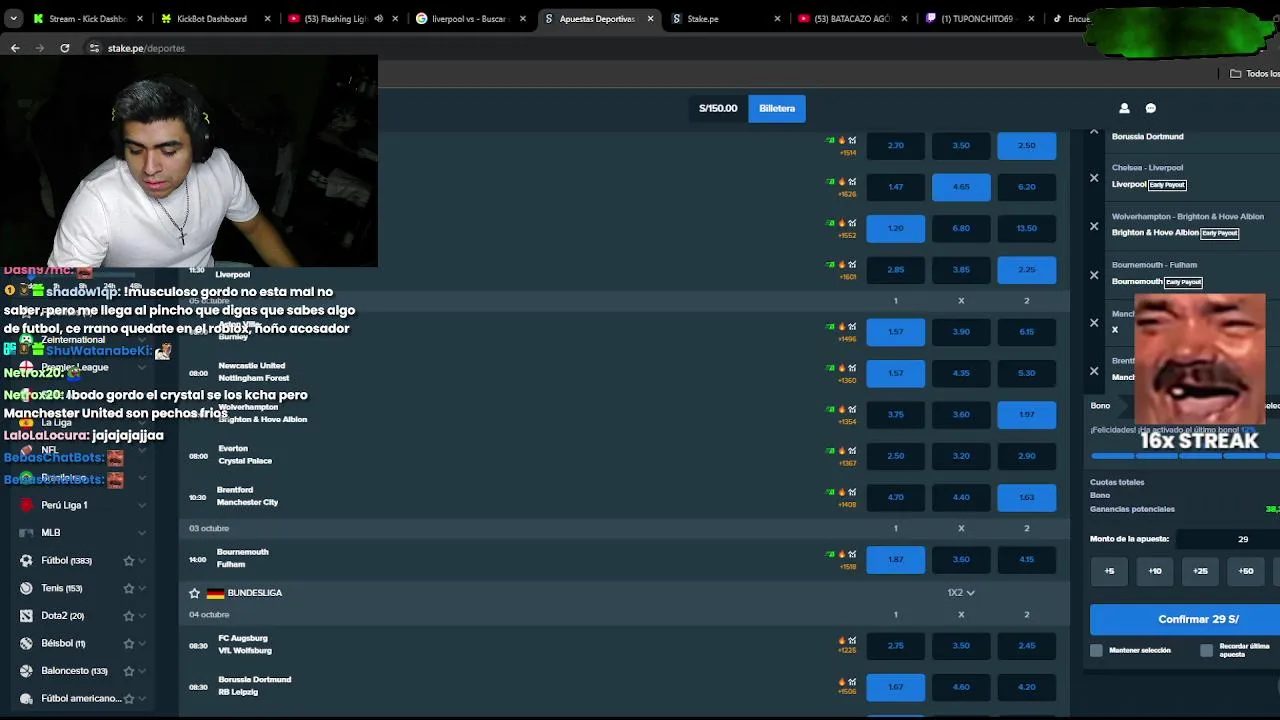
Task: Toggle home odds 1.20 selection
Action: tap(895, 228)
